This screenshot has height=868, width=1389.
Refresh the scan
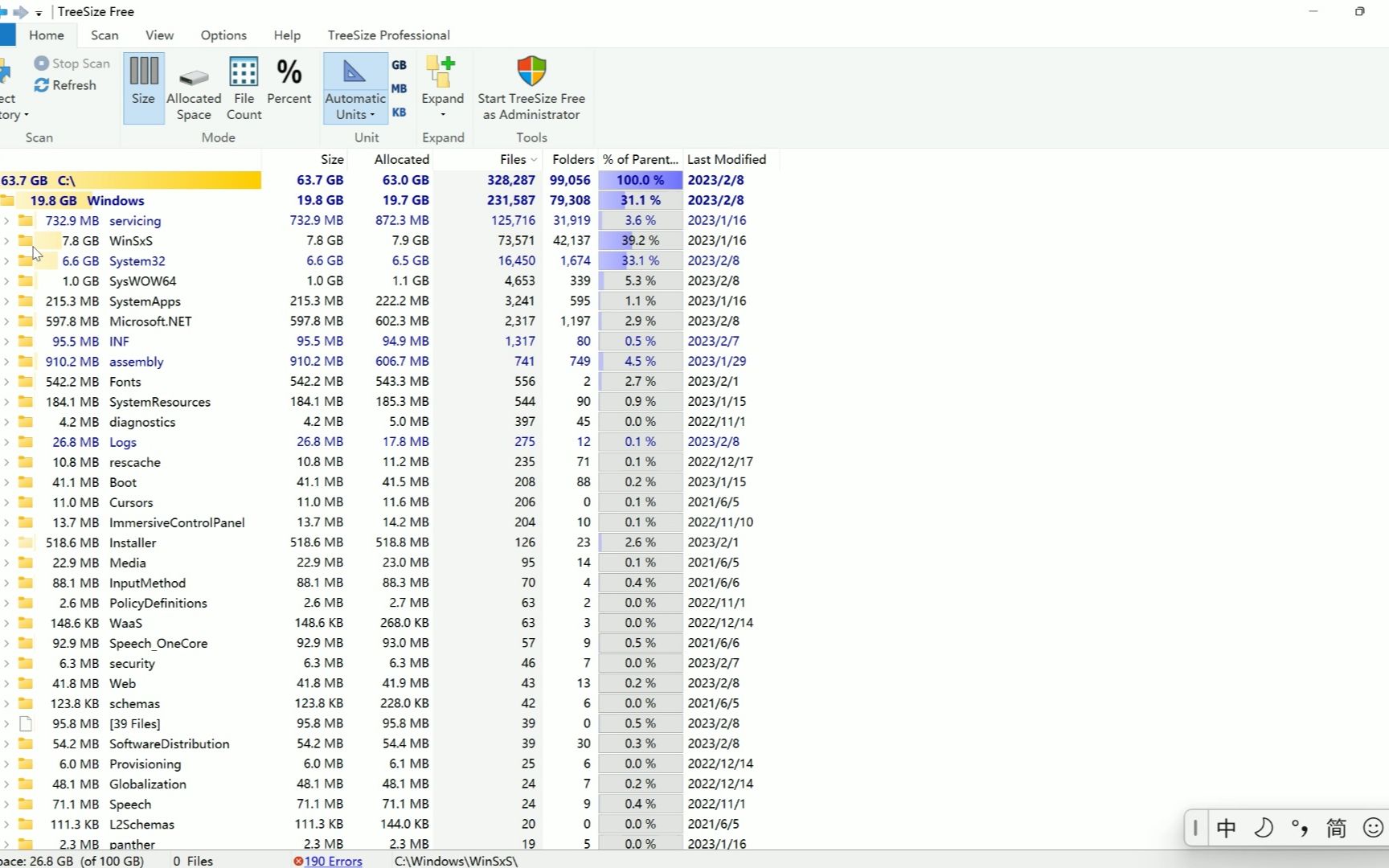65,85
